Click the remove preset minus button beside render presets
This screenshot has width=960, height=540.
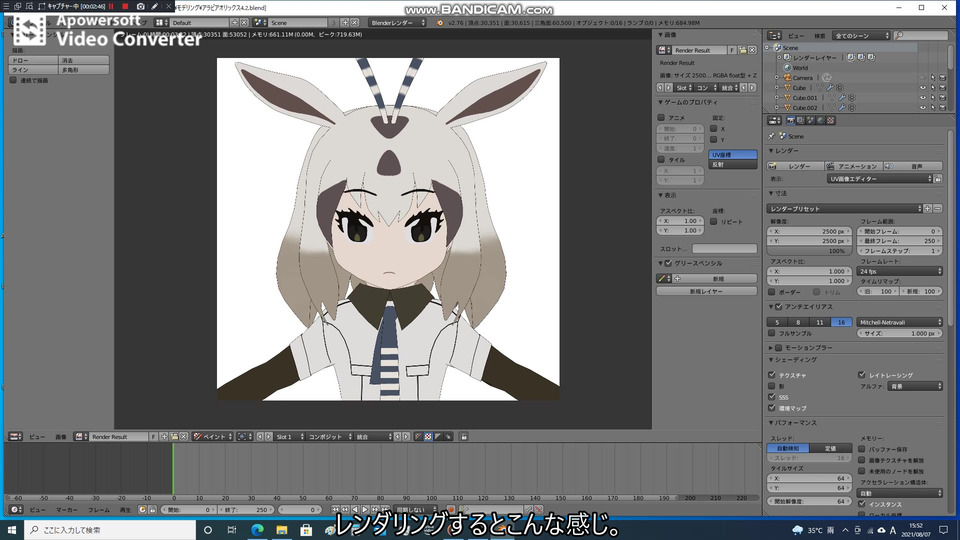click(x=937, y=209)
